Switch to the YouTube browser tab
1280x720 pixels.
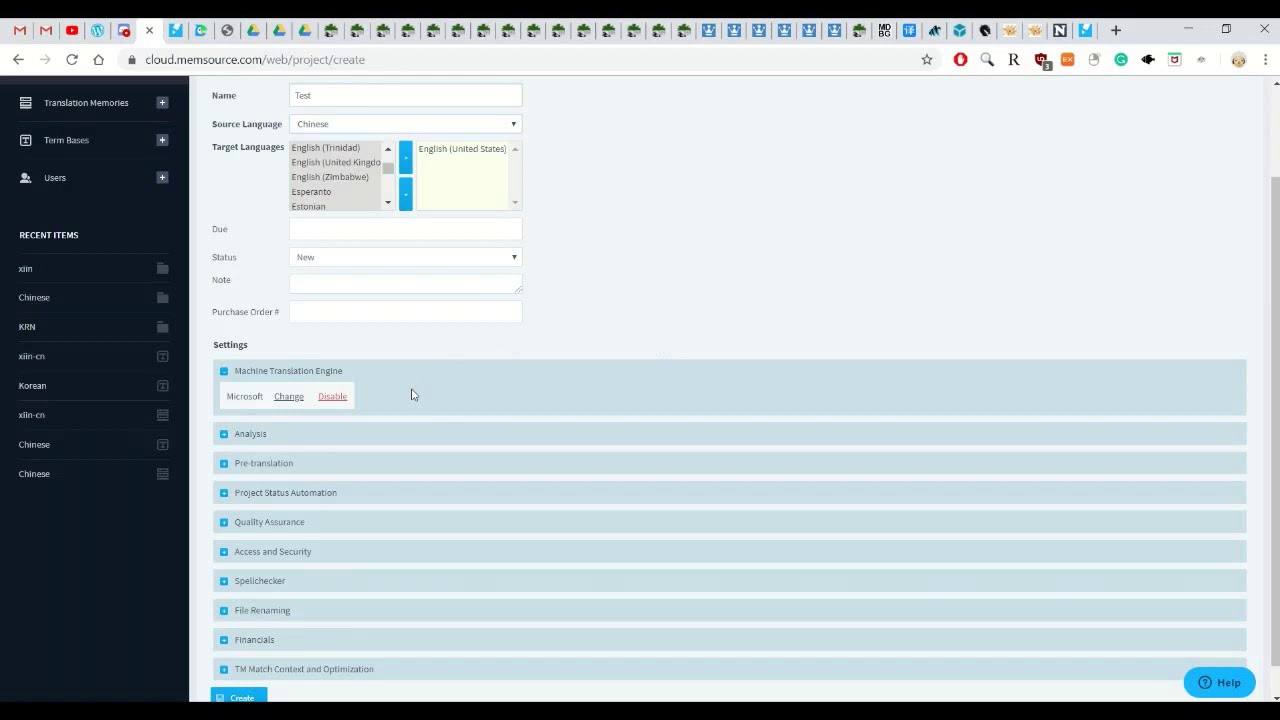(72, 30)
